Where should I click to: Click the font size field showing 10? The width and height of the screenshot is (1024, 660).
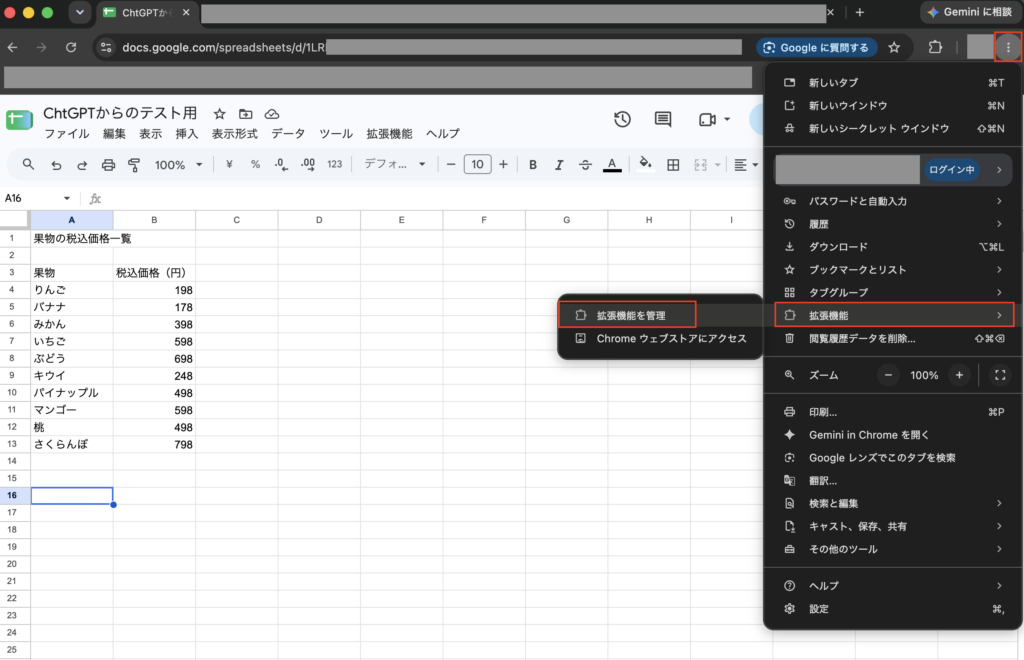tap(477, 165)
